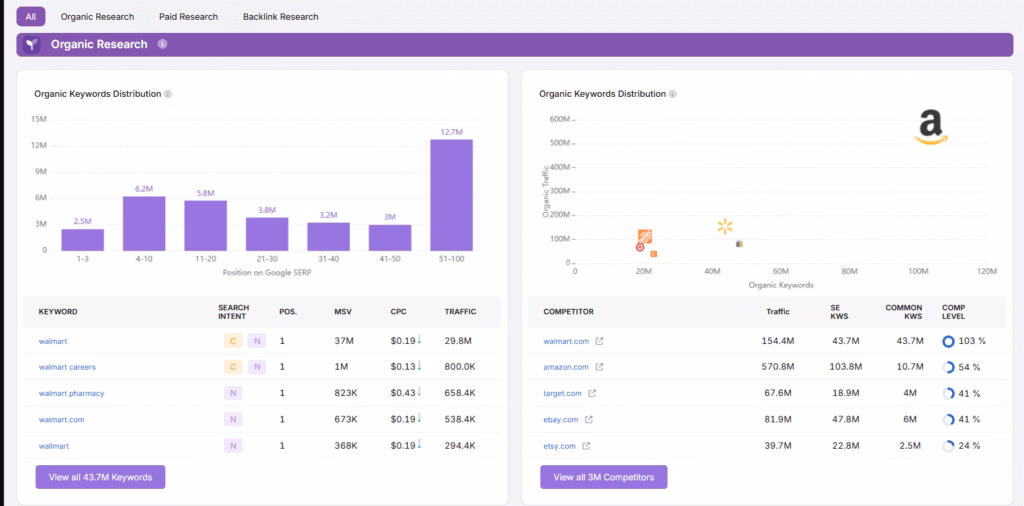Click the 103% comp level indicator for walmart.com
The width and height of the screenshot is (1024, 506).
coord(948,341)
